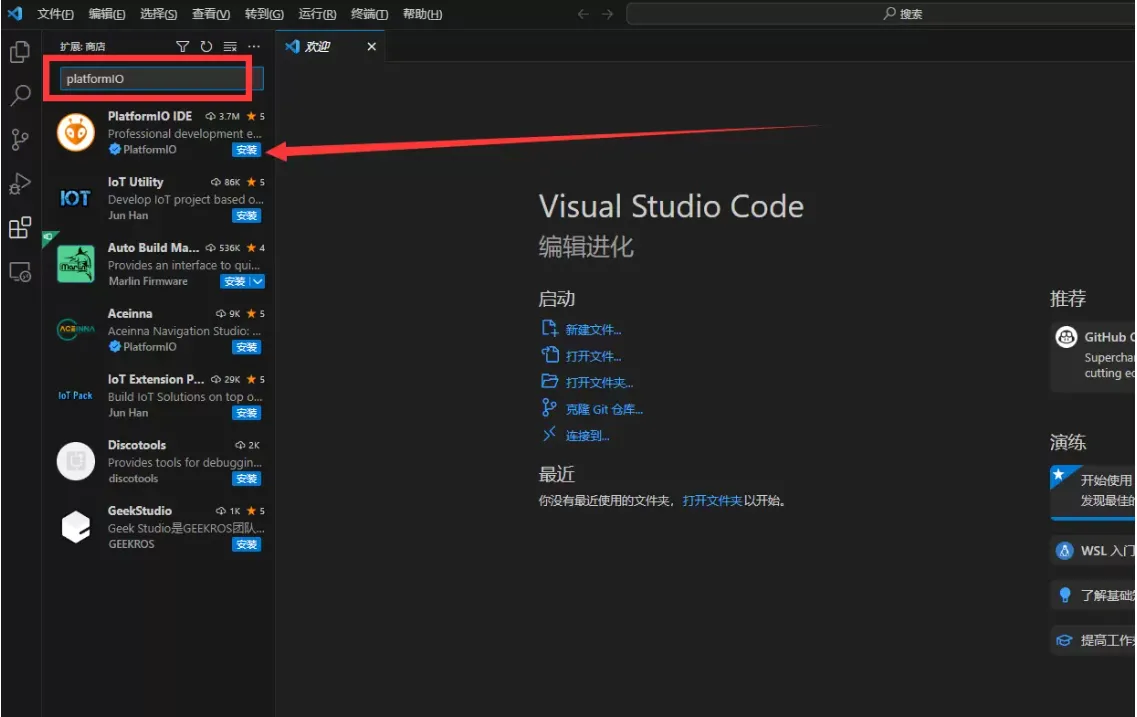
Task: Click the filter extensions funnel icon
Action: 183,46
